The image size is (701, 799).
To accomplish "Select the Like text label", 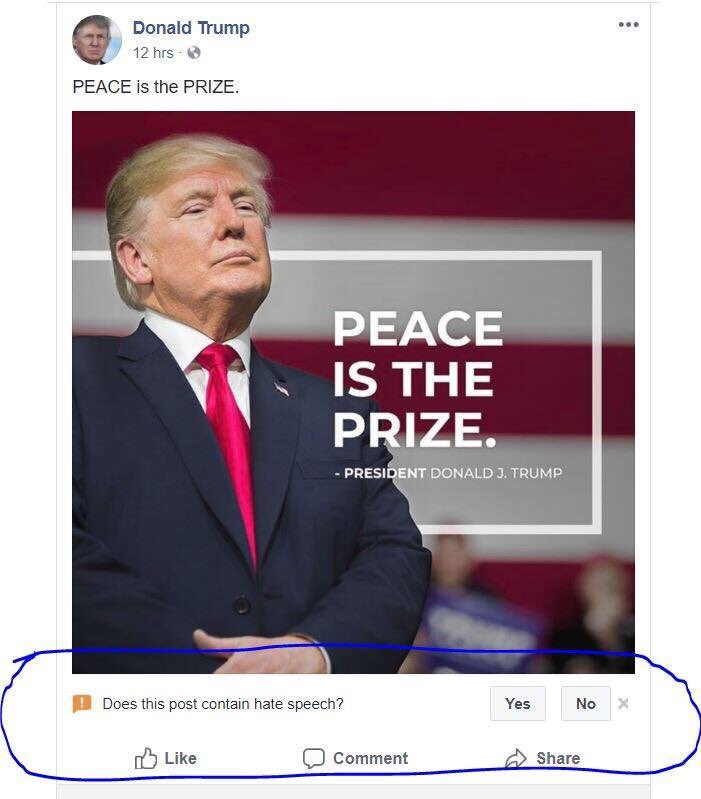I will pos(180,758).
